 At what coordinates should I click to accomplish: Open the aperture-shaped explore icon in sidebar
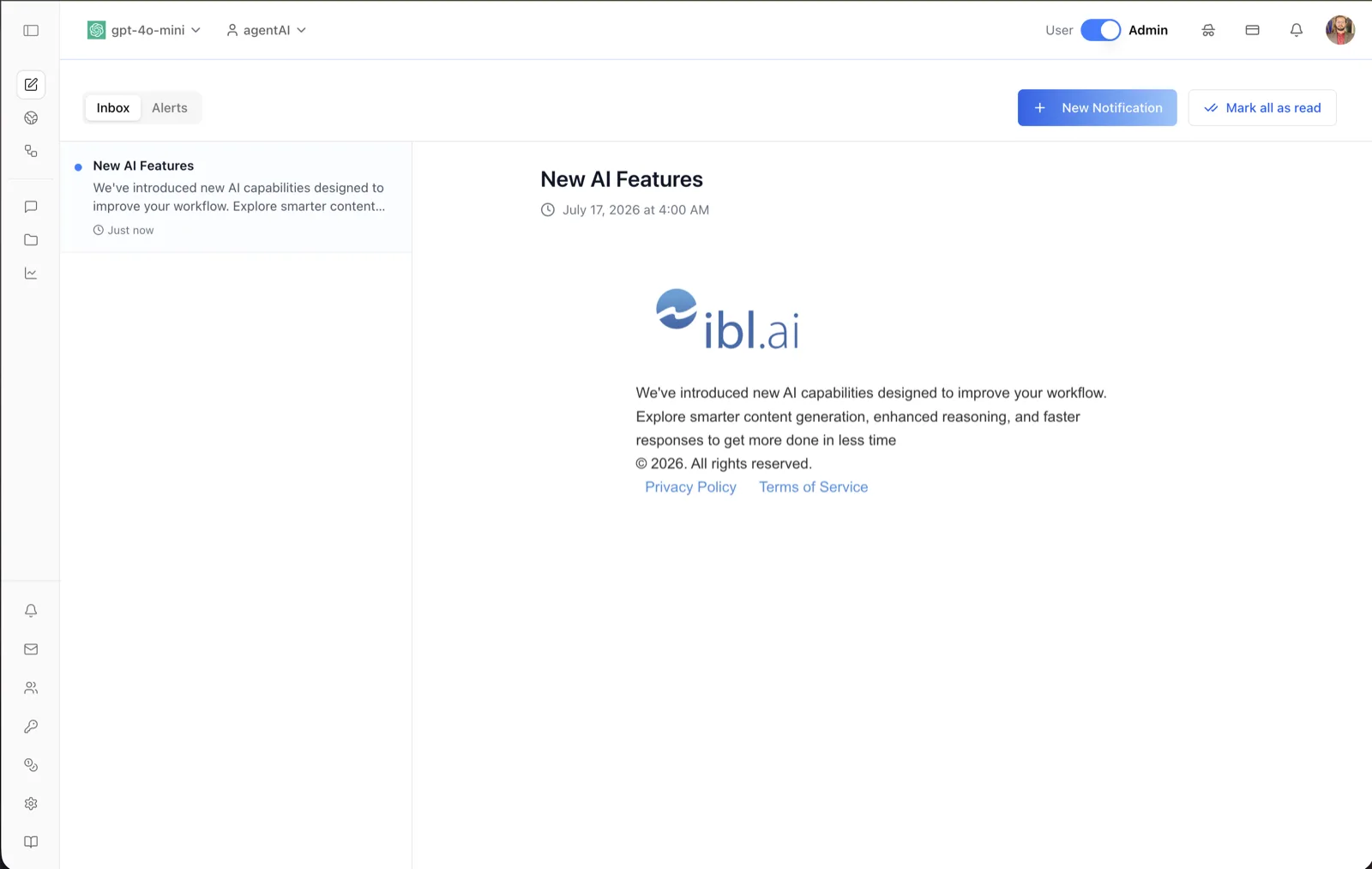[x=31, y=118]
